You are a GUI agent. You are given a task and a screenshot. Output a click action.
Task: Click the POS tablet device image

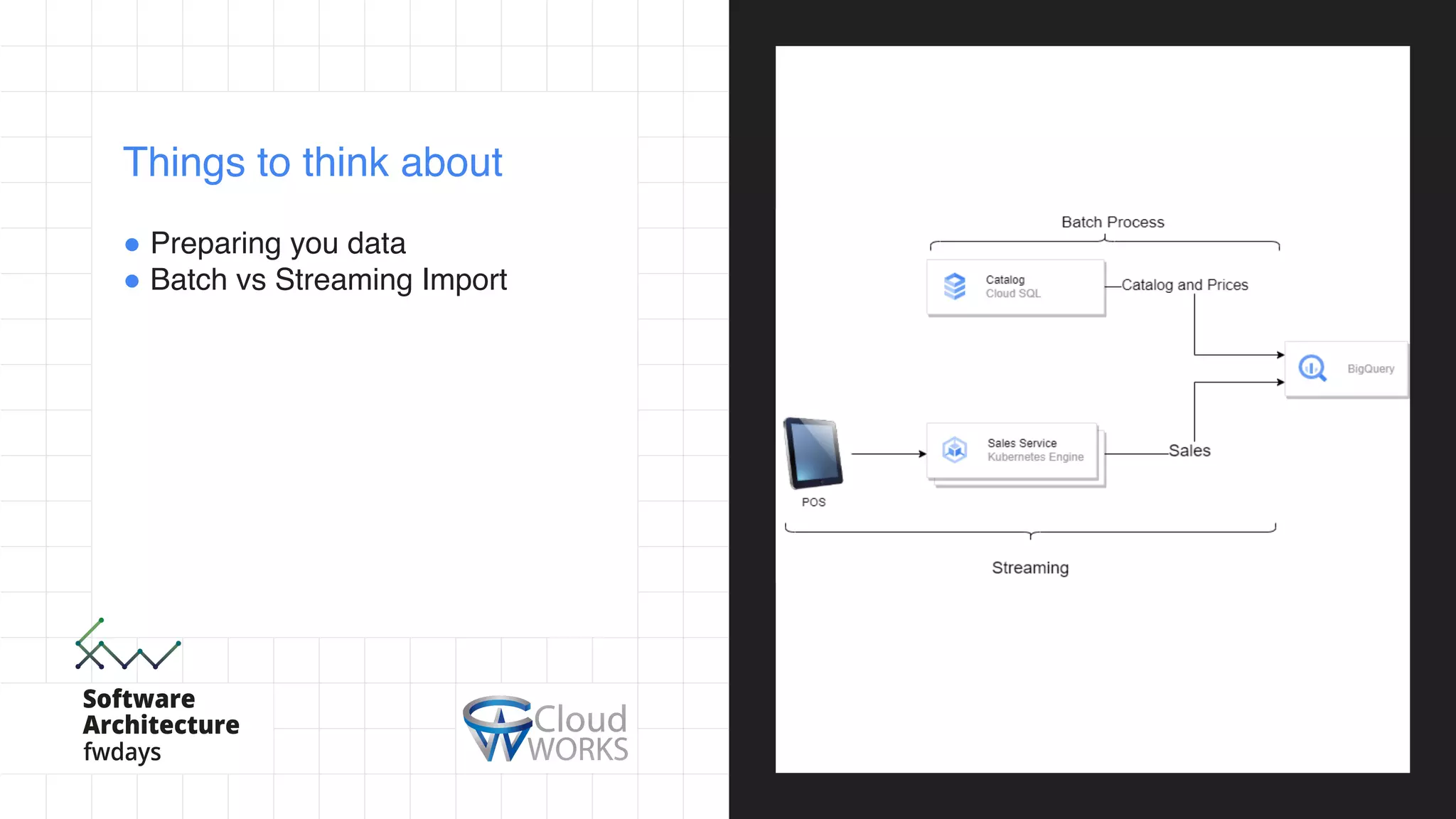point(813,454)
